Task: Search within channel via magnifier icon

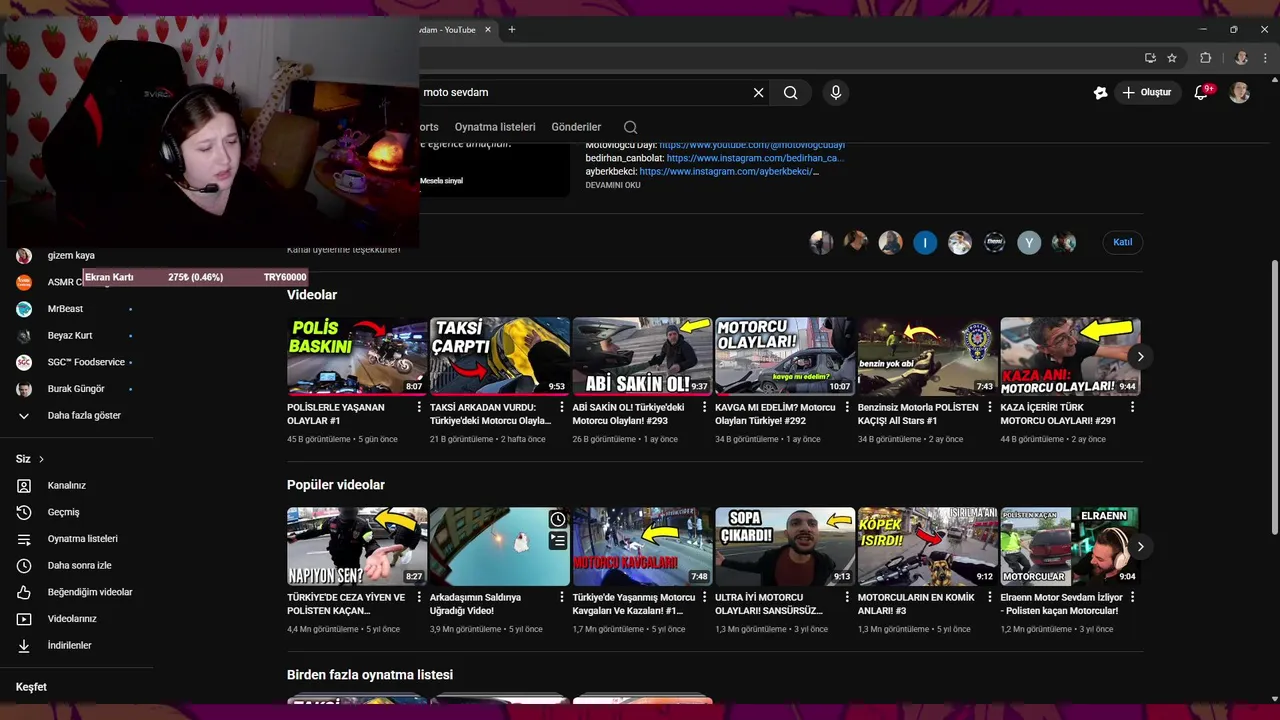Action: coord(630,127)
